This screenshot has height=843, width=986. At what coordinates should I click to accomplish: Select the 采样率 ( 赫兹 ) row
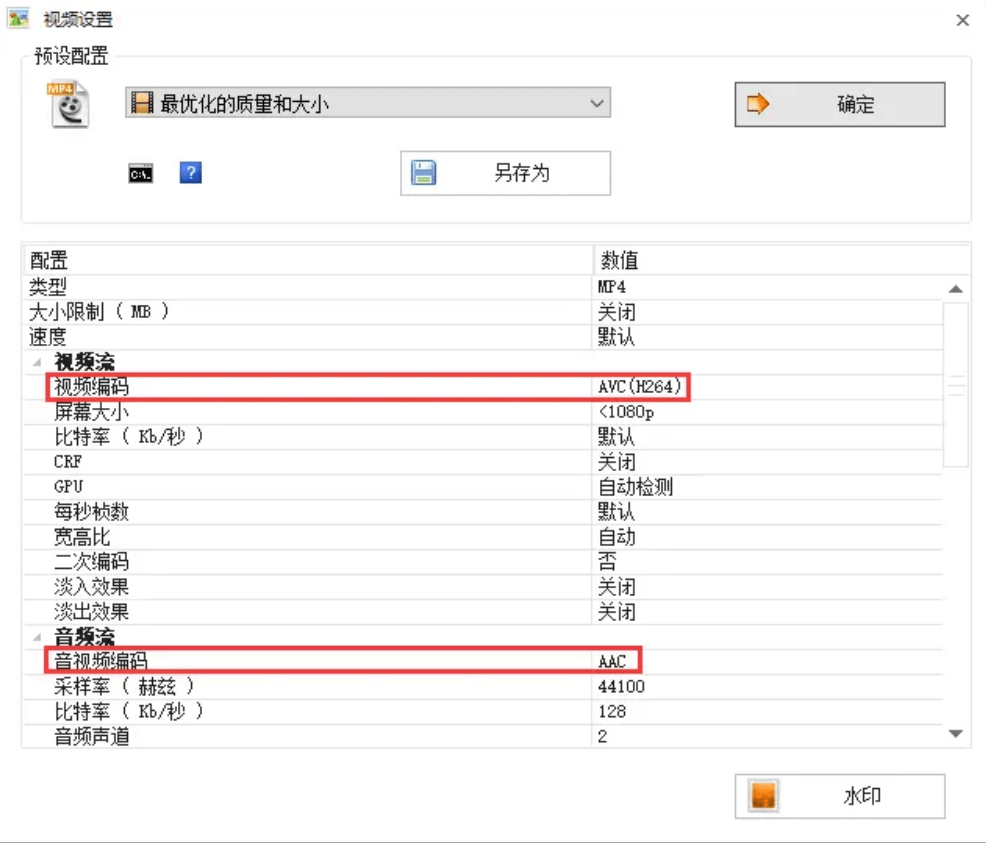(483, 686)
